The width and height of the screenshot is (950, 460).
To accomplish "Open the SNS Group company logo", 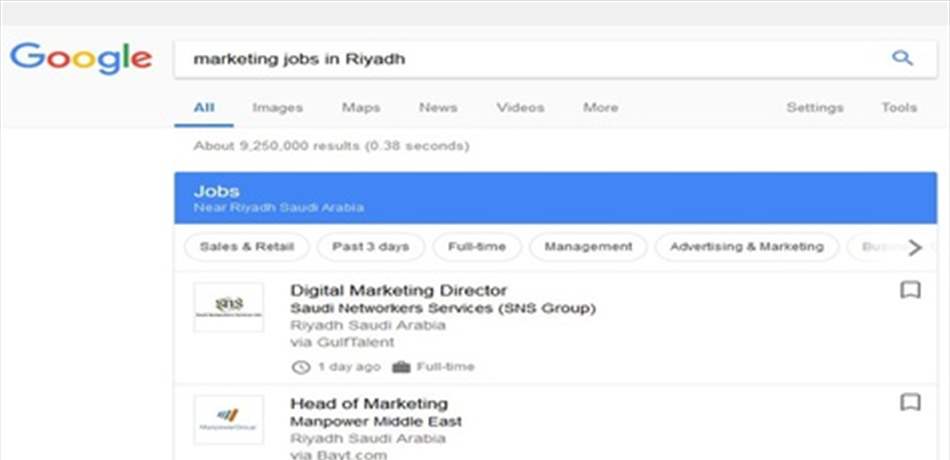I will pyautogui.click(x=229, y=307).
